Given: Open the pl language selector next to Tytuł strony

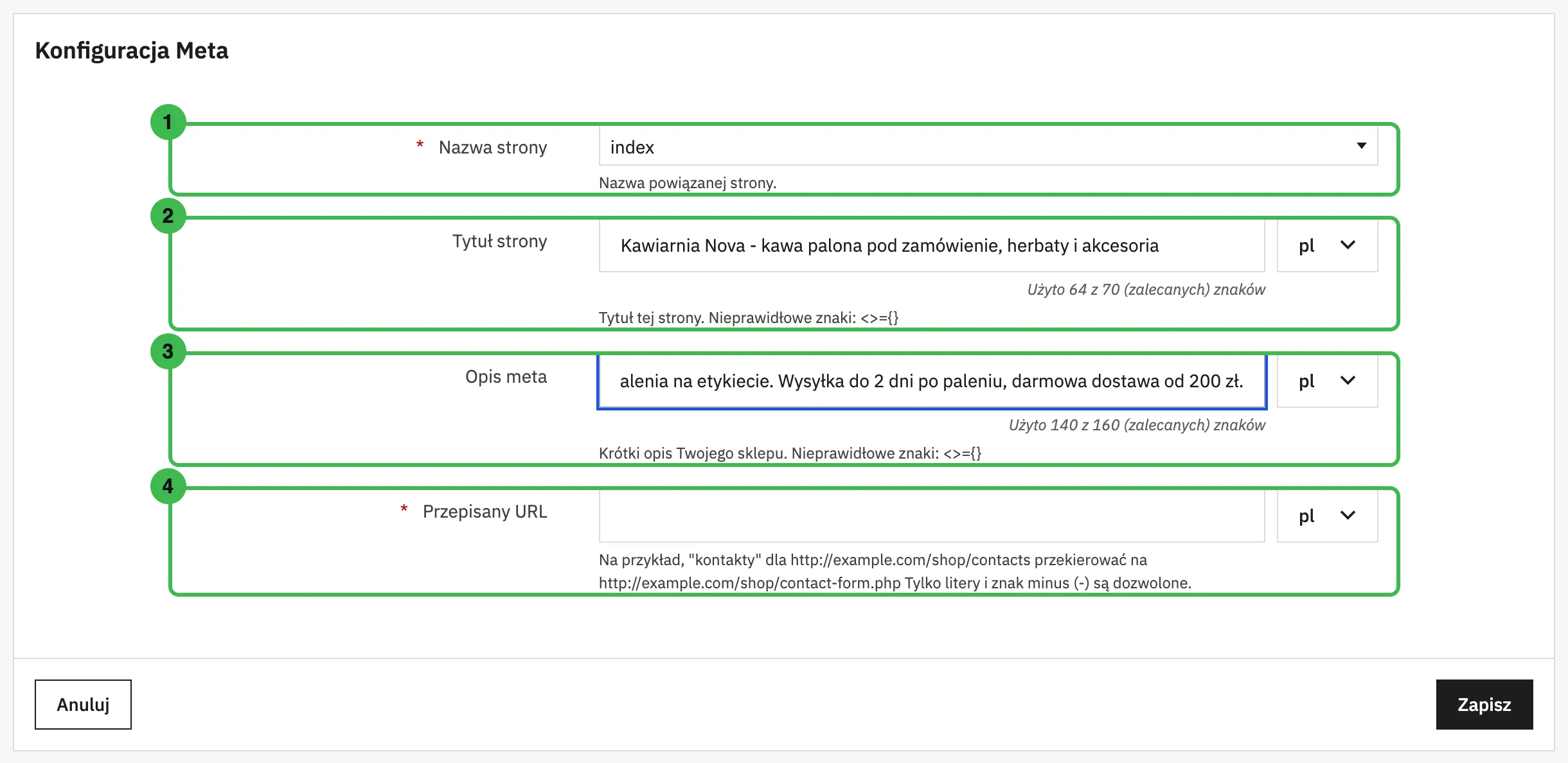Looking at the screenshot, I should (x=1327, y=245).
